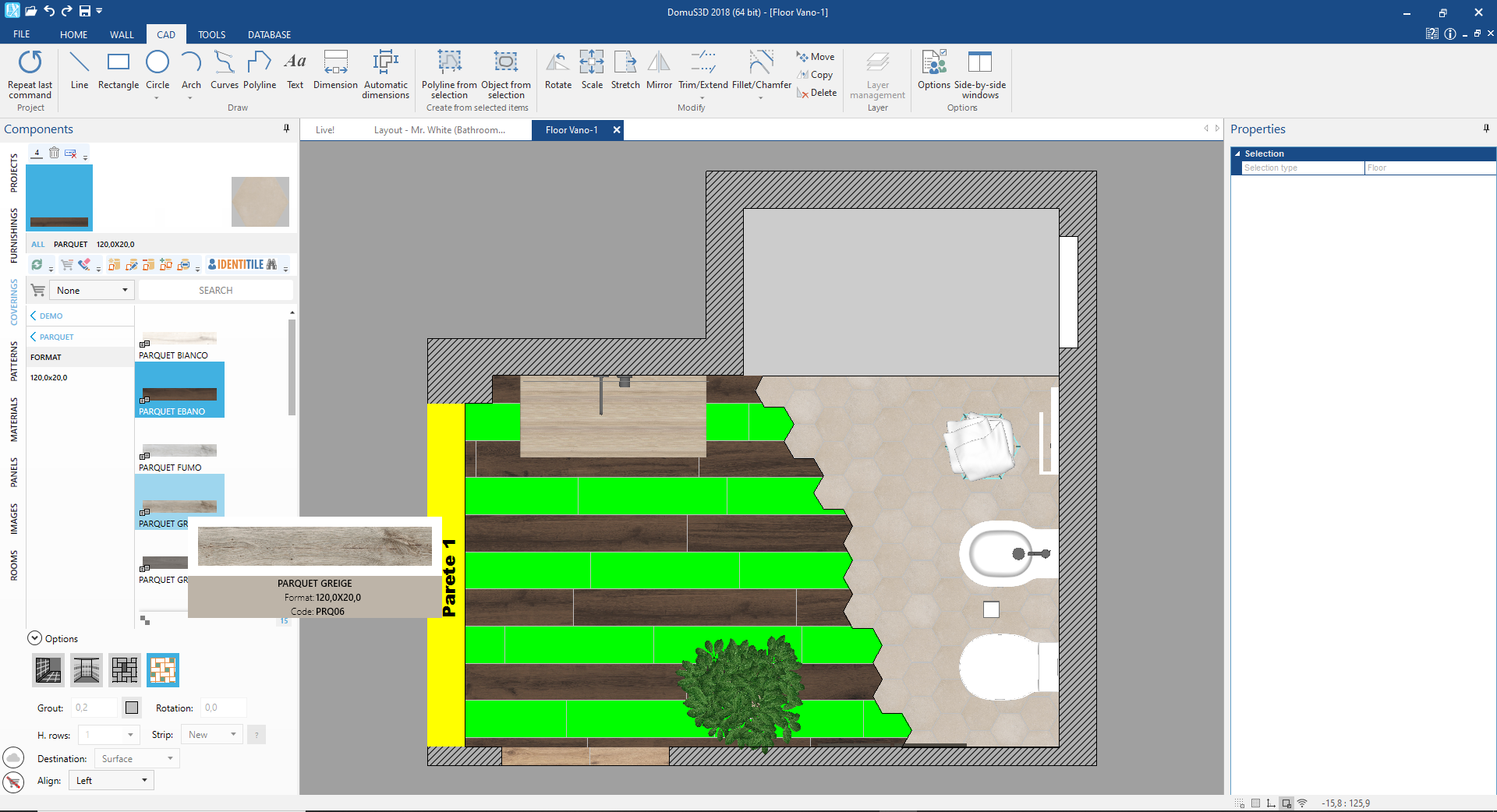This screenshot has height=812, width=1497.
Task: Click the green refresh catalog icon
Action: pyautogui.click(x=37, y=265)
